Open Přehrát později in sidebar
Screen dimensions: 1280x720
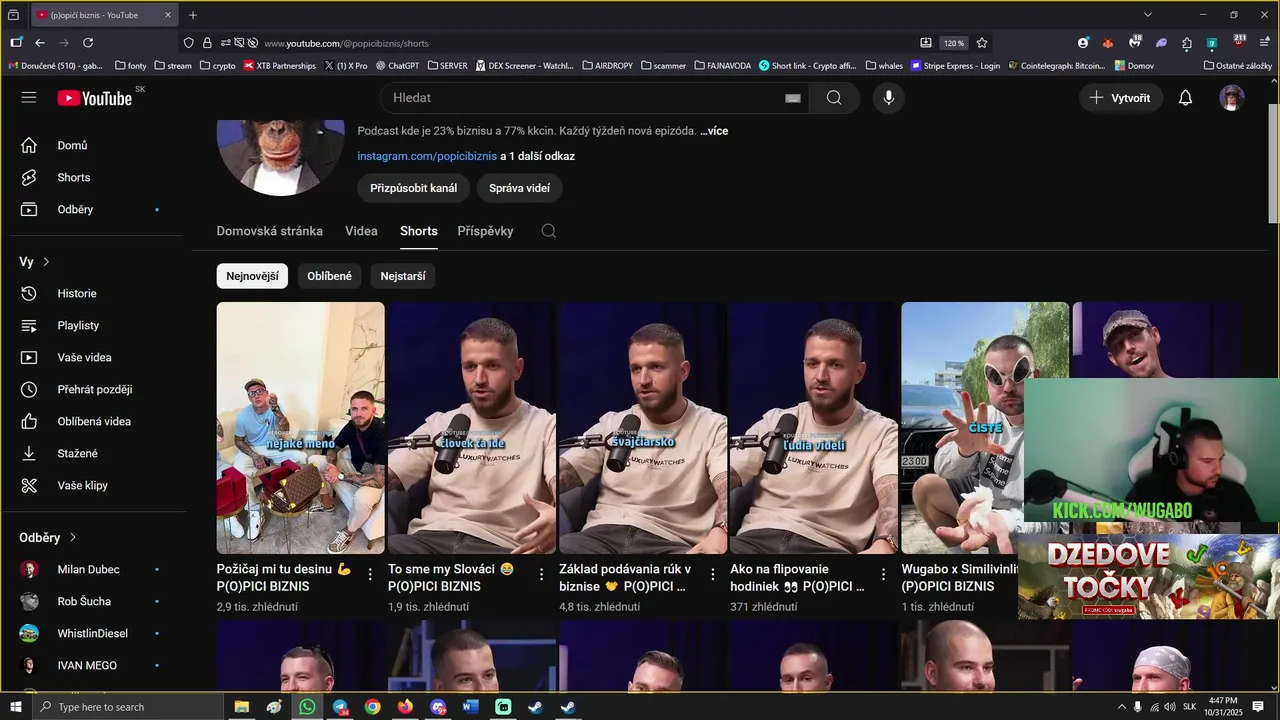click(x=95, y=389)
